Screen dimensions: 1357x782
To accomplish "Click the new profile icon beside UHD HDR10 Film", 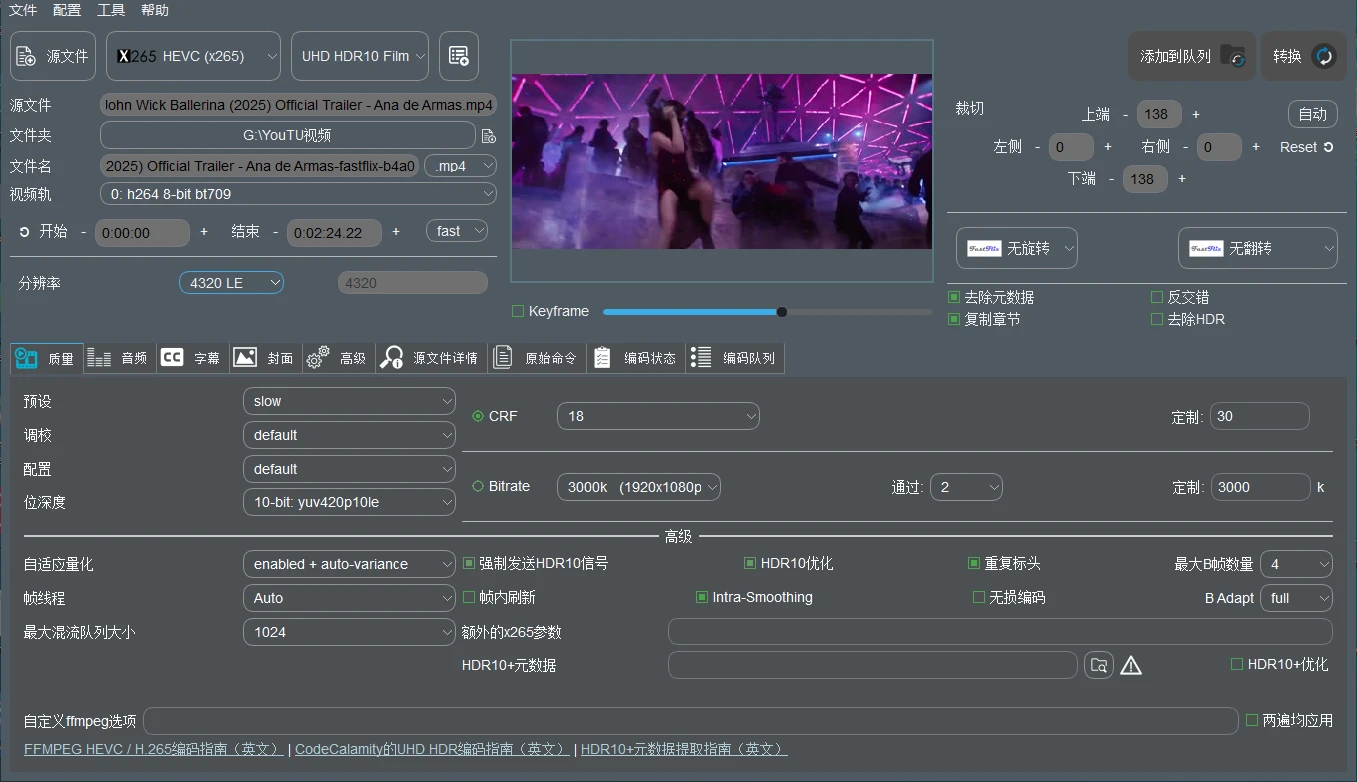I will pos(458,55).
